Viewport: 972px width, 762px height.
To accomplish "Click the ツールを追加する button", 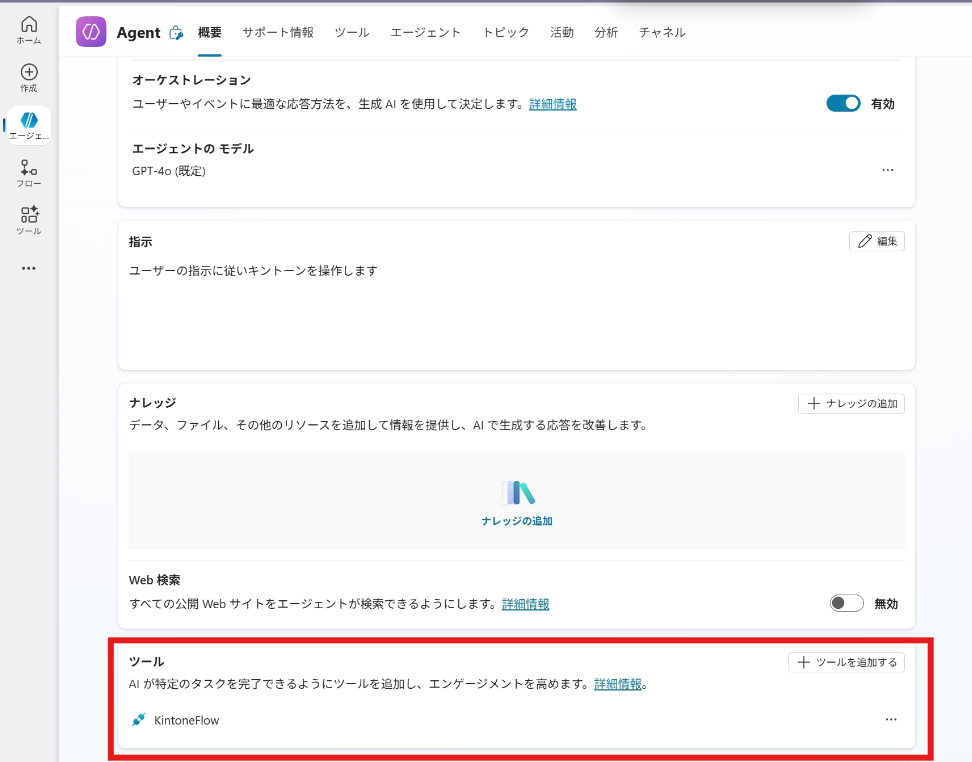I will click(x=846, y=662).
